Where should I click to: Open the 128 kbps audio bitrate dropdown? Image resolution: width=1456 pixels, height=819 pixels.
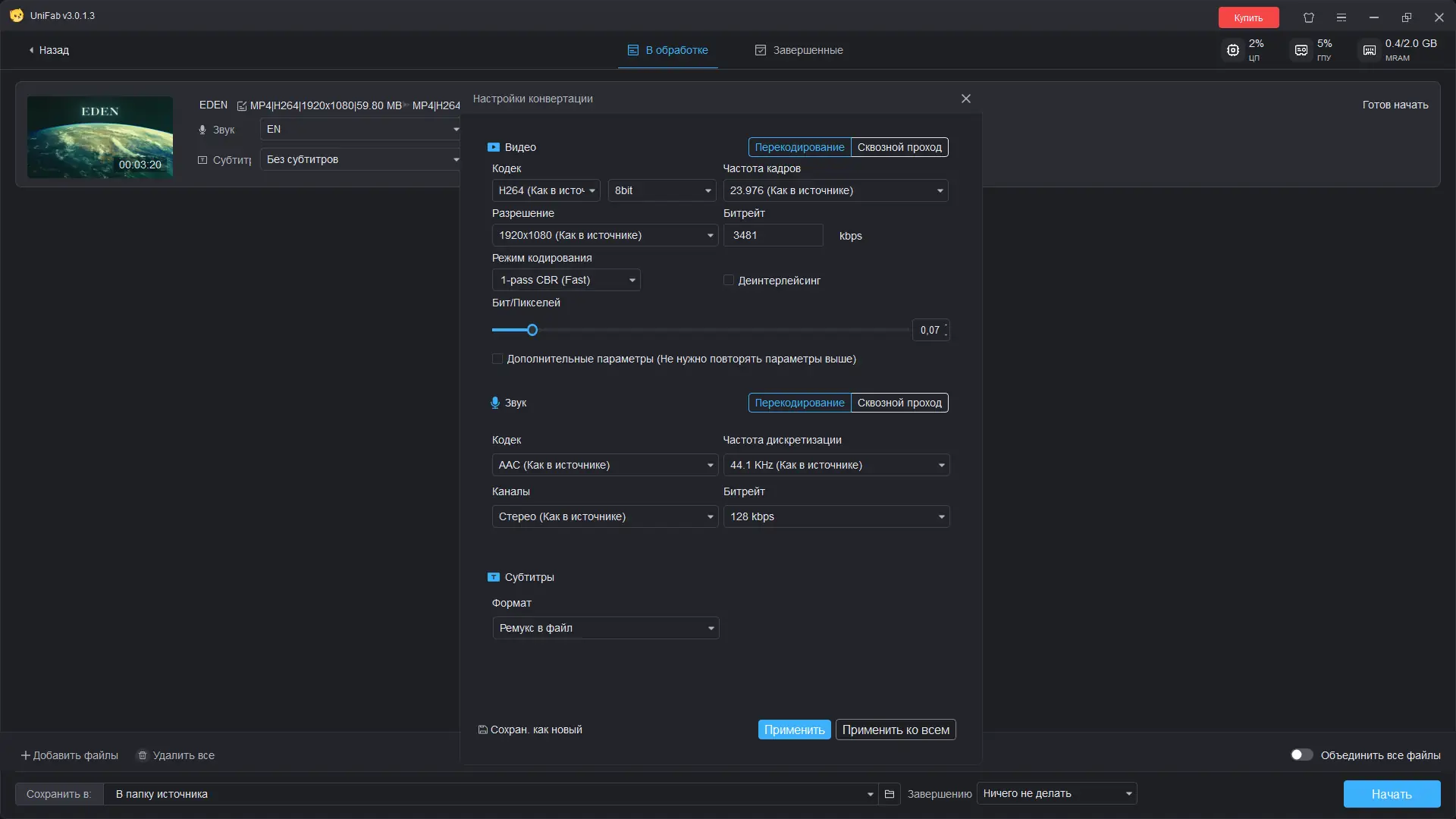[836, 516]
